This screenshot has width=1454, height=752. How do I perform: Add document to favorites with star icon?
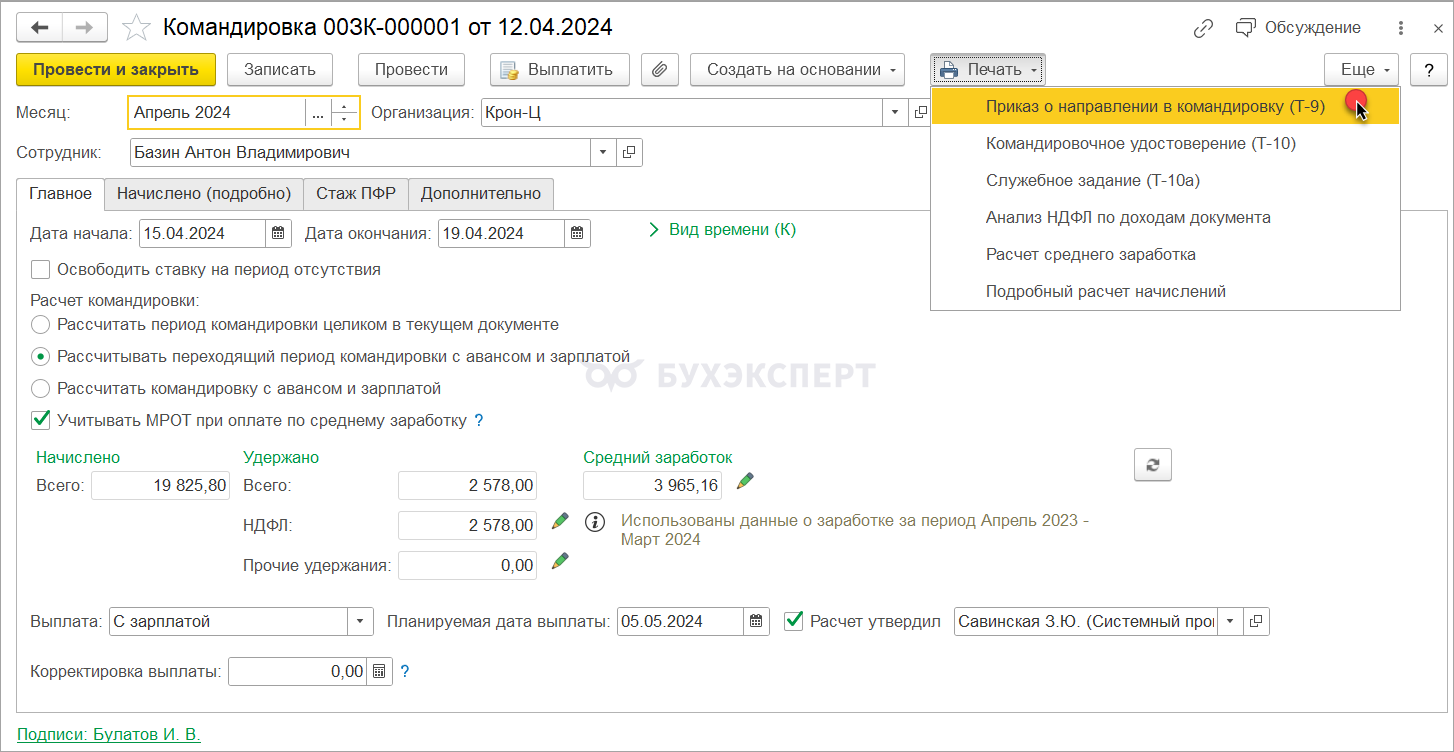pyautogui.click(x=138, y=27)
